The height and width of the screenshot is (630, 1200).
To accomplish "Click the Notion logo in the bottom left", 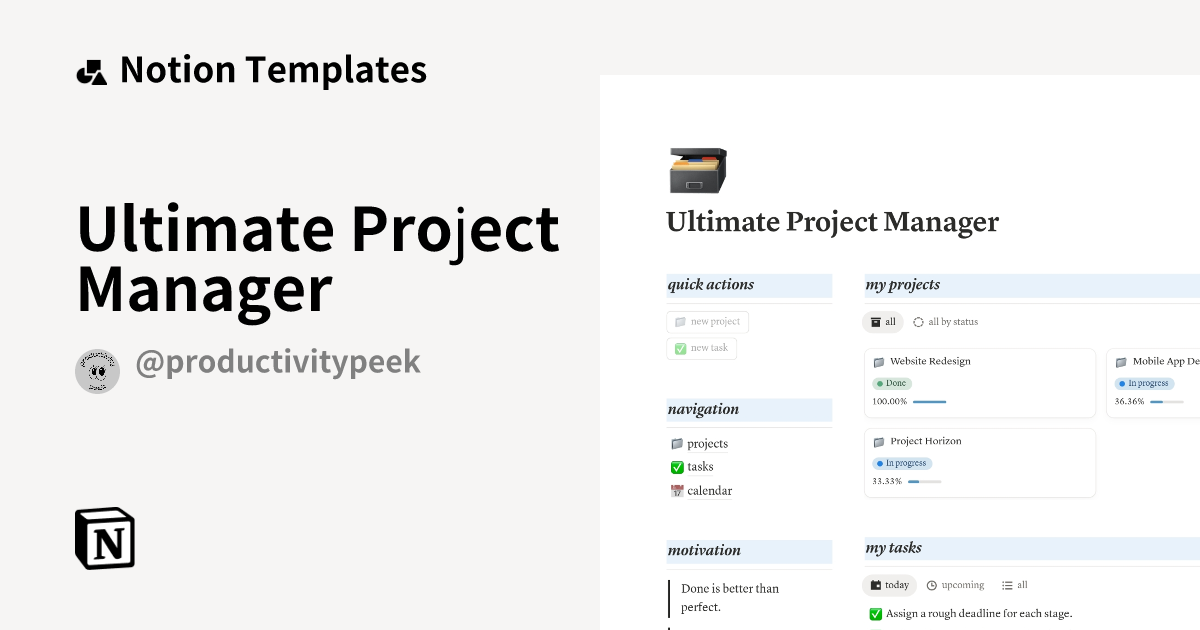I will point(103,537).
